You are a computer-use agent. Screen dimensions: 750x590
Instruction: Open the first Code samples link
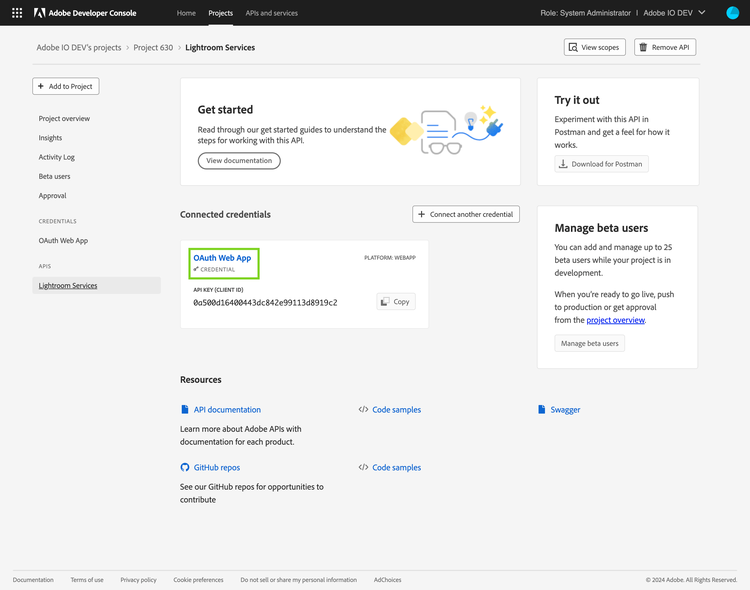click(397, 410)
